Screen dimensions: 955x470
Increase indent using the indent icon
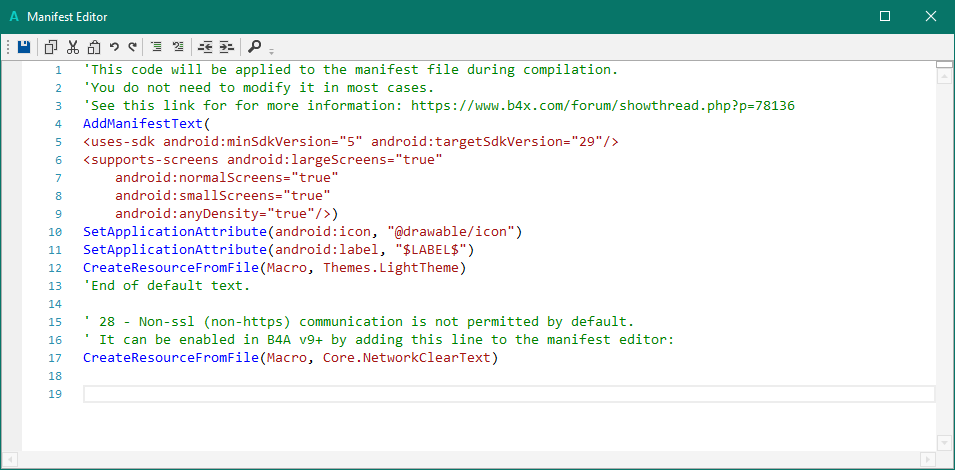[227, 46]
